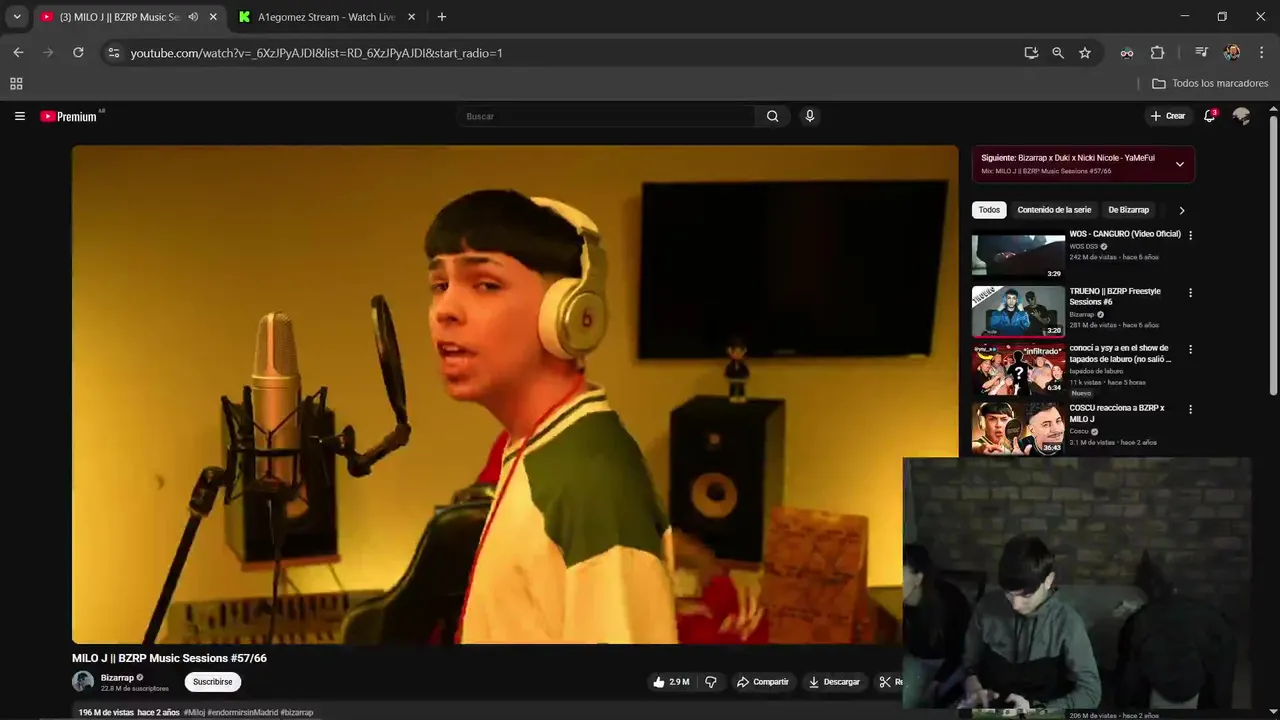
Task: Open the YouTube account avatar menu
Action: point(1242,116)
